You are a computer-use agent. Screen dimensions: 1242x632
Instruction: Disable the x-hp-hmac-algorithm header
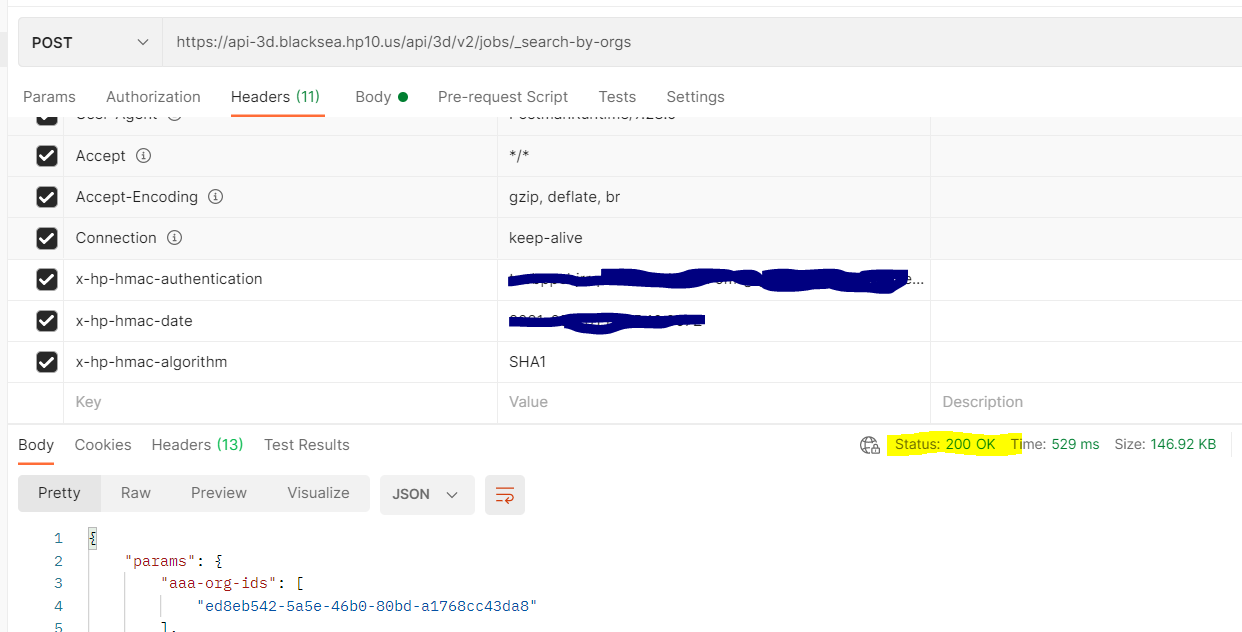47,362
